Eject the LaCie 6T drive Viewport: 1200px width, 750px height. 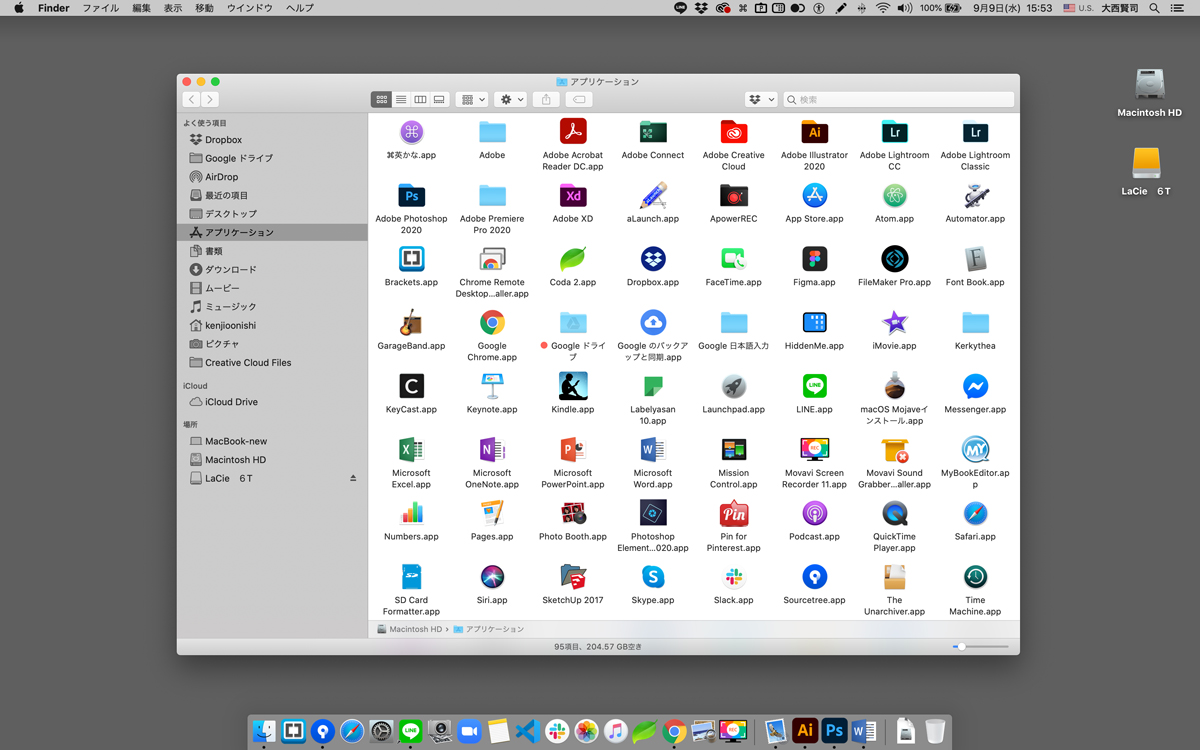click(353, 478)
